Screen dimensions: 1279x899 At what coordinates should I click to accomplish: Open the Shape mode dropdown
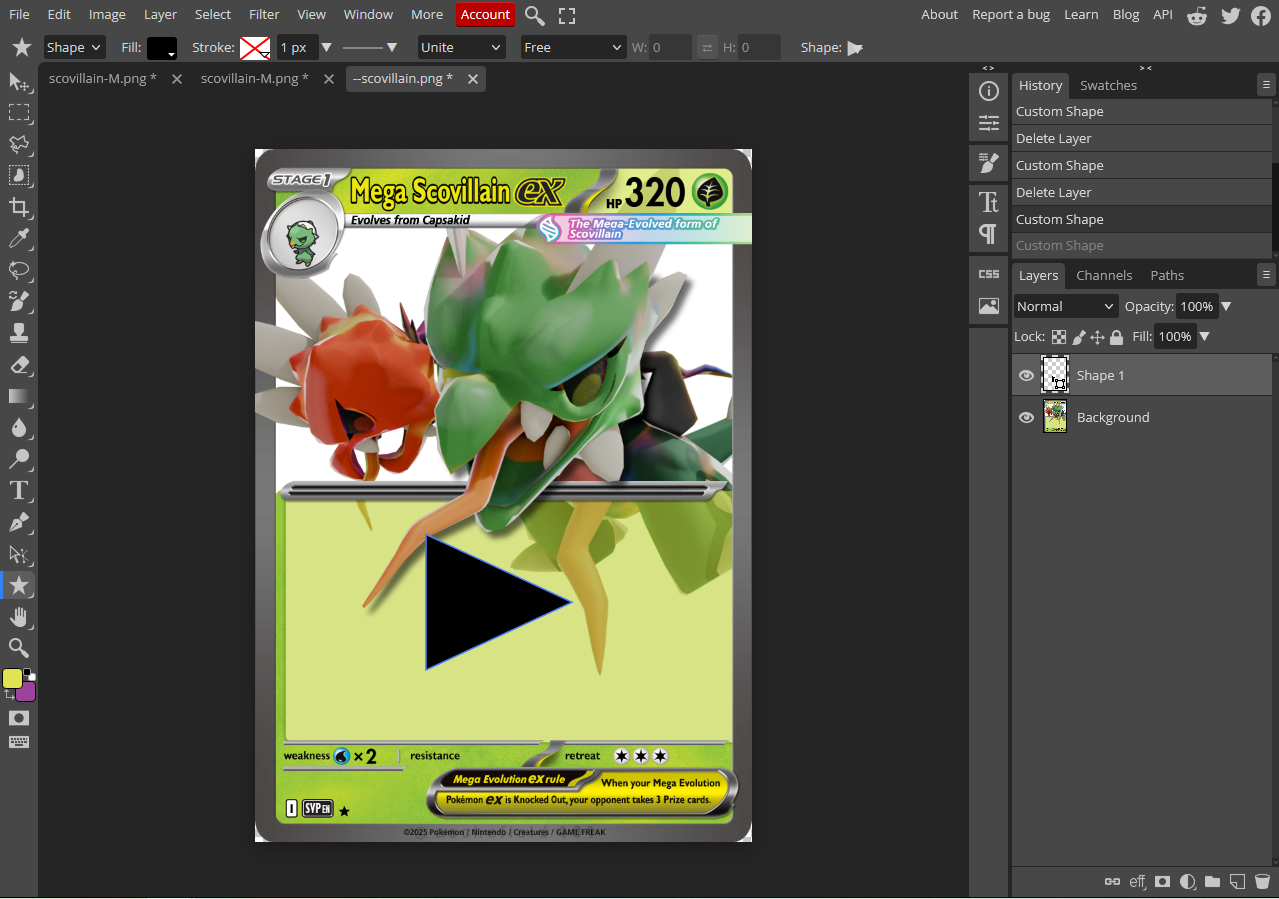coord(74,47)
